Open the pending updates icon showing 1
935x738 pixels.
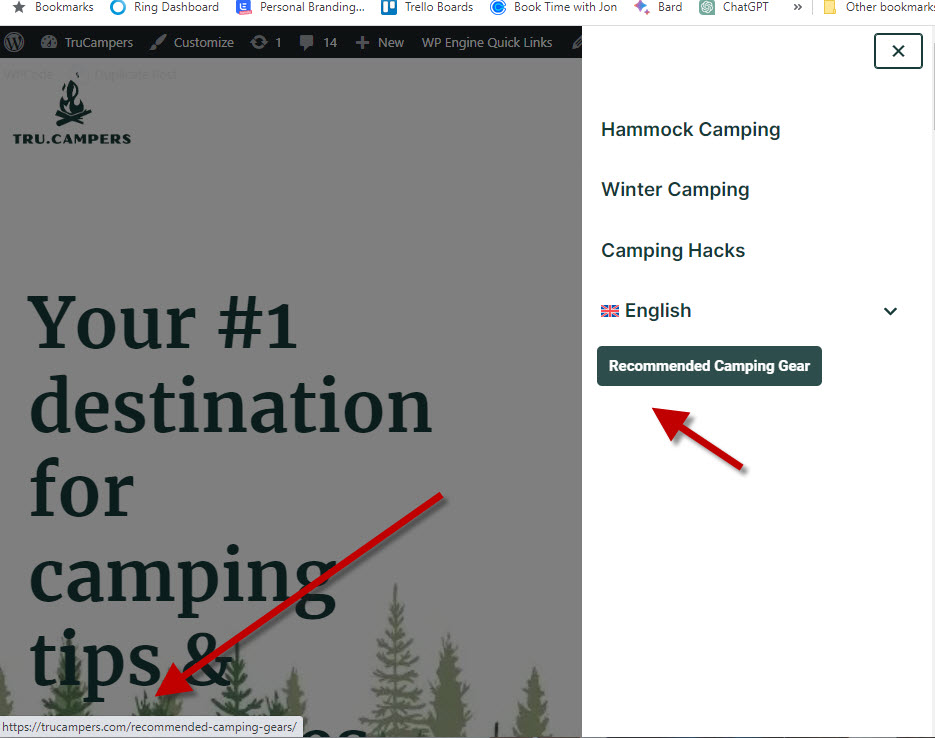tap(266, 42)
